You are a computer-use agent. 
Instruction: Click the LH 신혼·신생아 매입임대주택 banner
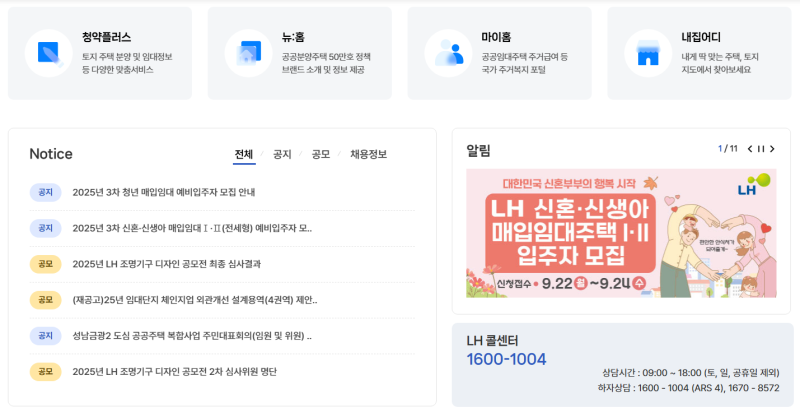click(x=621, y=233)
